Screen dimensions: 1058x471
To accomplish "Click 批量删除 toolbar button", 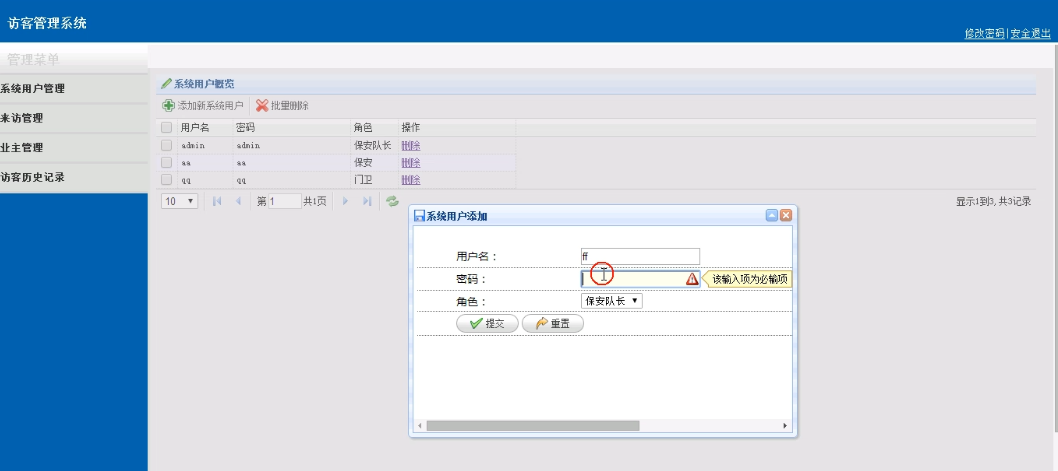I will 283,106.
